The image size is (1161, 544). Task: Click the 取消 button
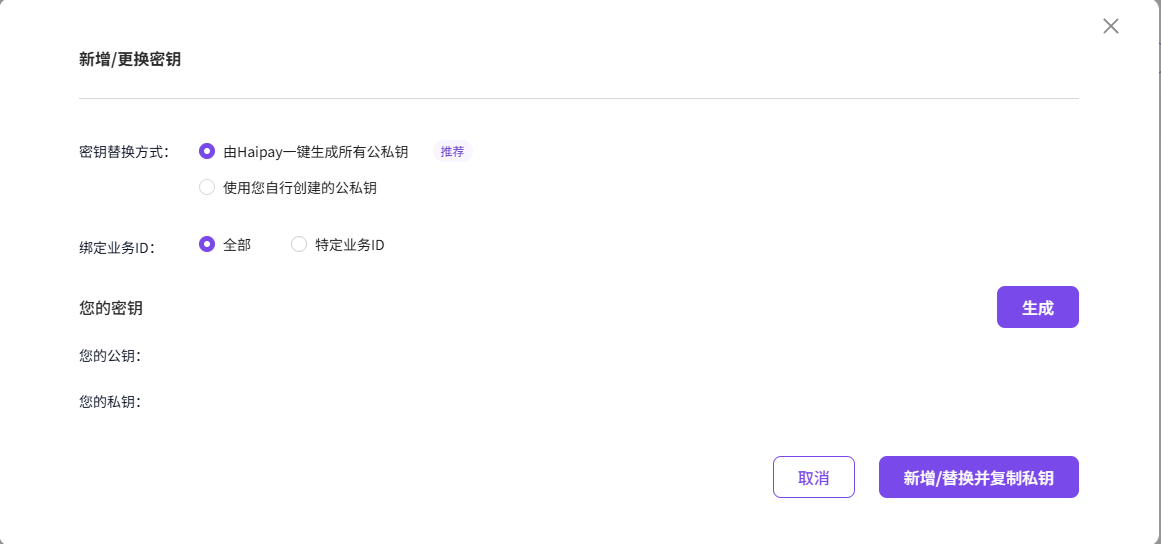tap(814, 477)
